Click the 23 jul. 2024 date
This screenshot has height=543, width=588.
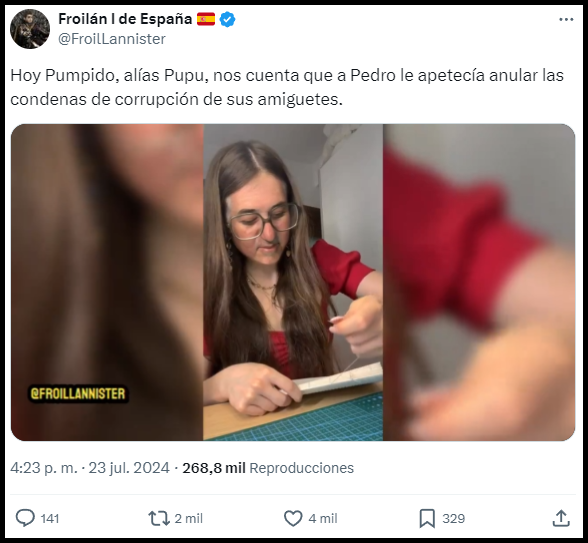point(129,468)
